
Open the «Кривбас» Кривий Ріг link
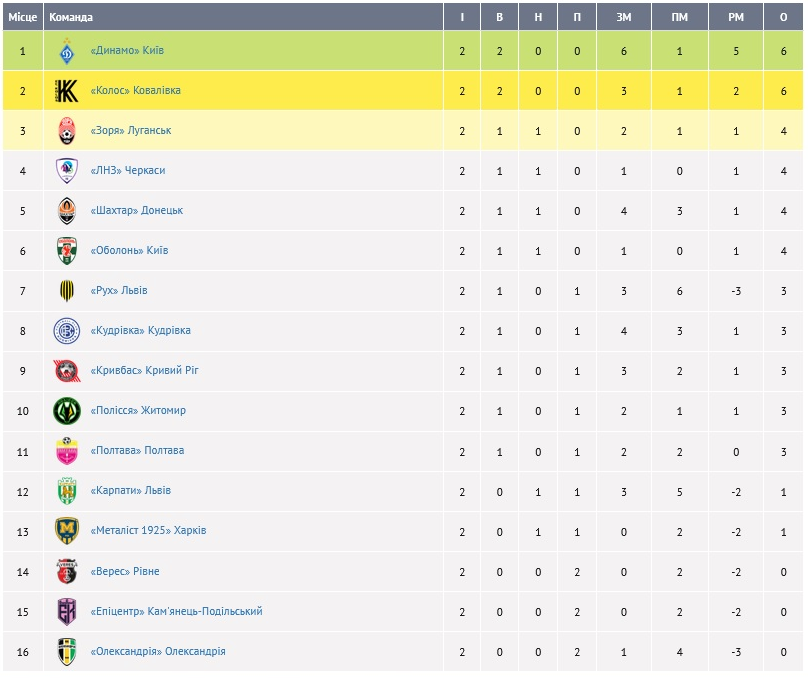click(x=144, y=371)
